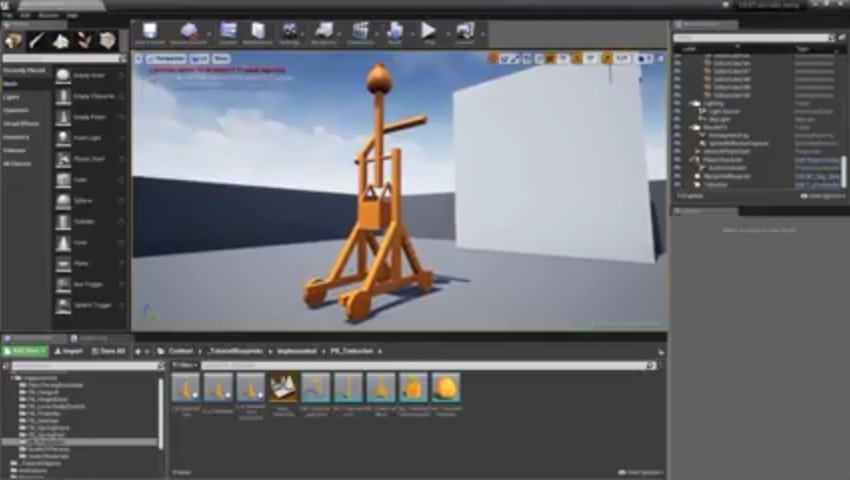Screen dimensions: 850x480
Task: Click Save All in Content Browser
Action: [108, 351]
